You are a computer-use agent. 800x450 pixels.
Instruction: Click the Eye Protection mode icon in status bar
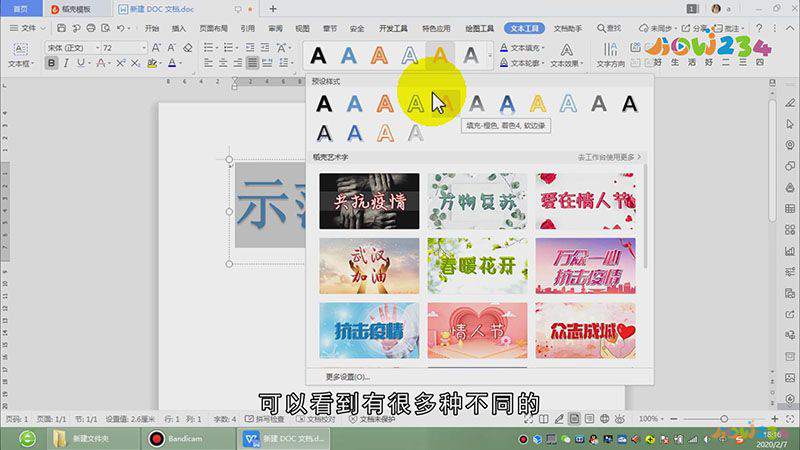coord(620,419)
